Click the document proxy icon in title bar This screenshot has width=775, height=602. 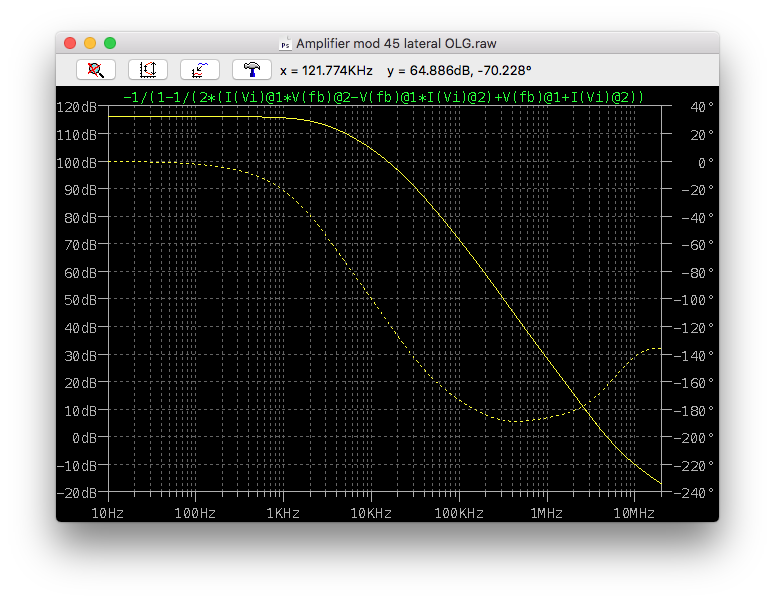pos(285,43)
